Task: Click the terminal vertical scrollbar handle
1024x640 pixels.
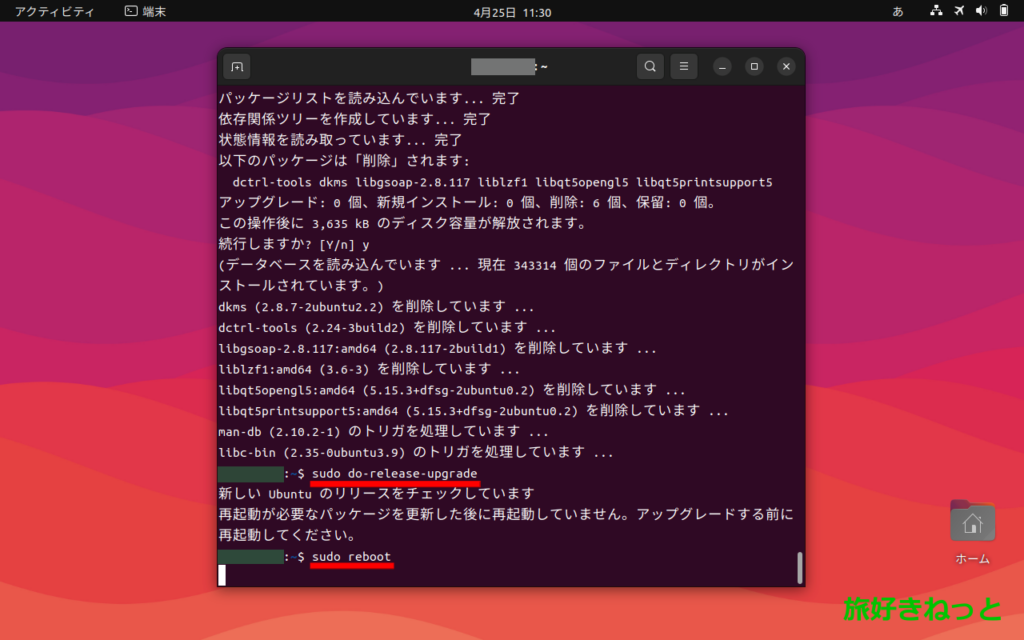Action: [x=799, y=566]
